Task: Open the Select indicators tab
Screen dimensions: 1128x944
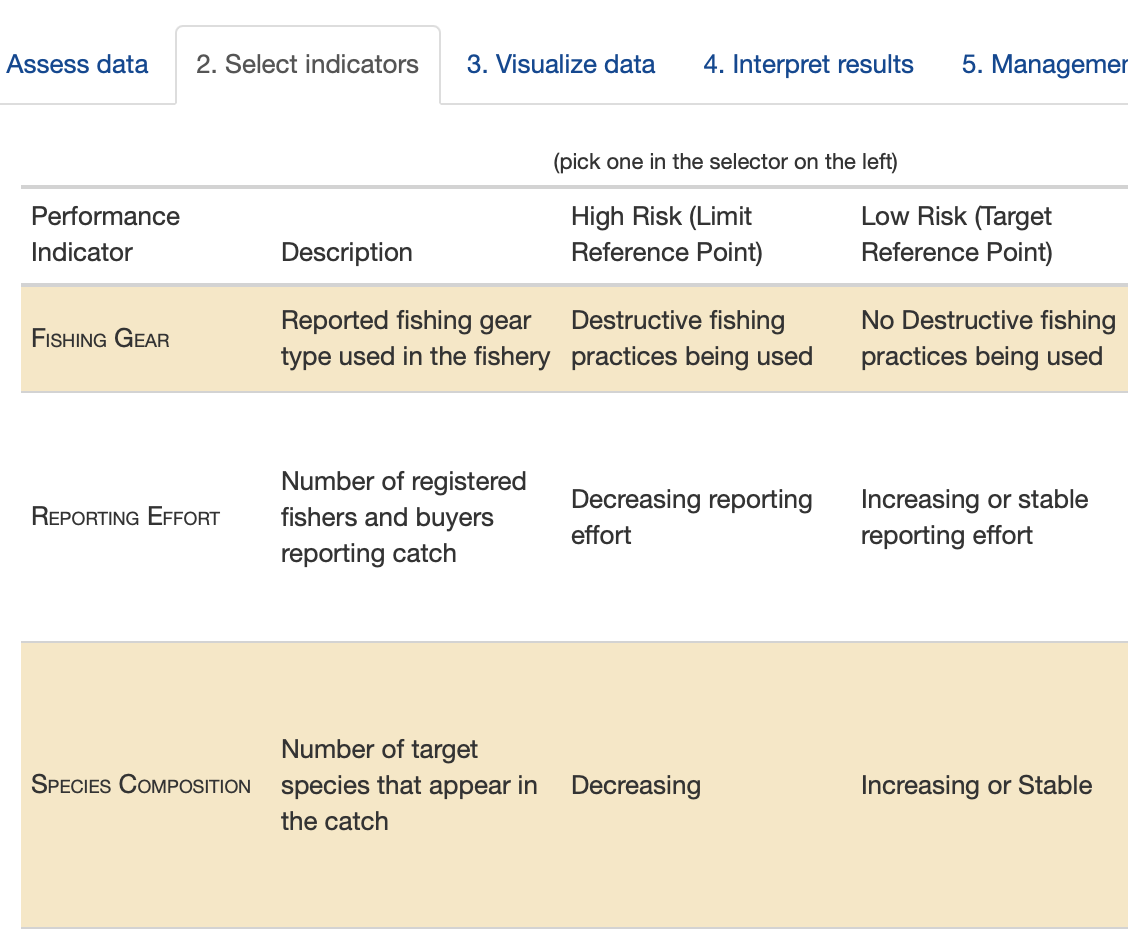Action: [x=307, y=64]
